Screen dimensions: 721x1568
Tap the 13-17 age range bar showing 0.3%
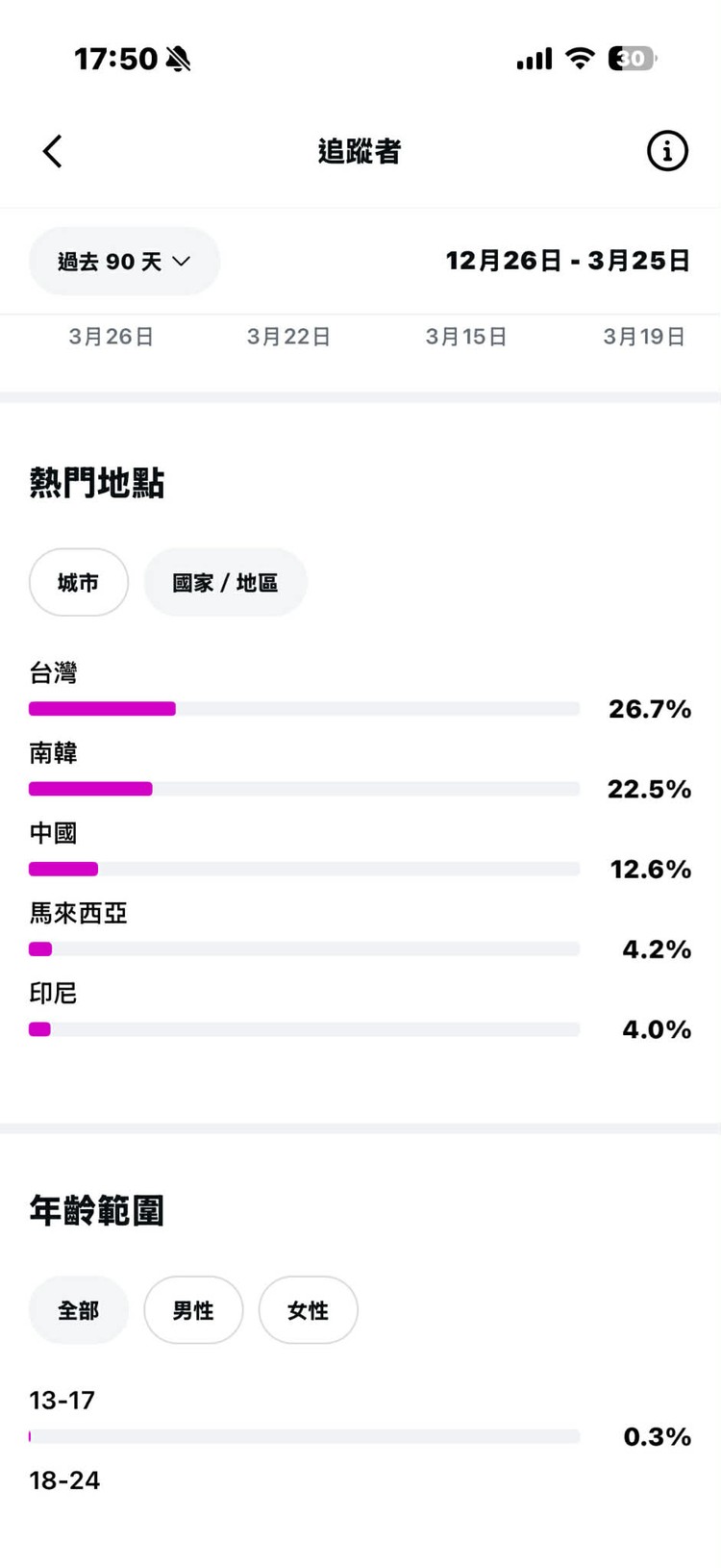click(304, 1436)
